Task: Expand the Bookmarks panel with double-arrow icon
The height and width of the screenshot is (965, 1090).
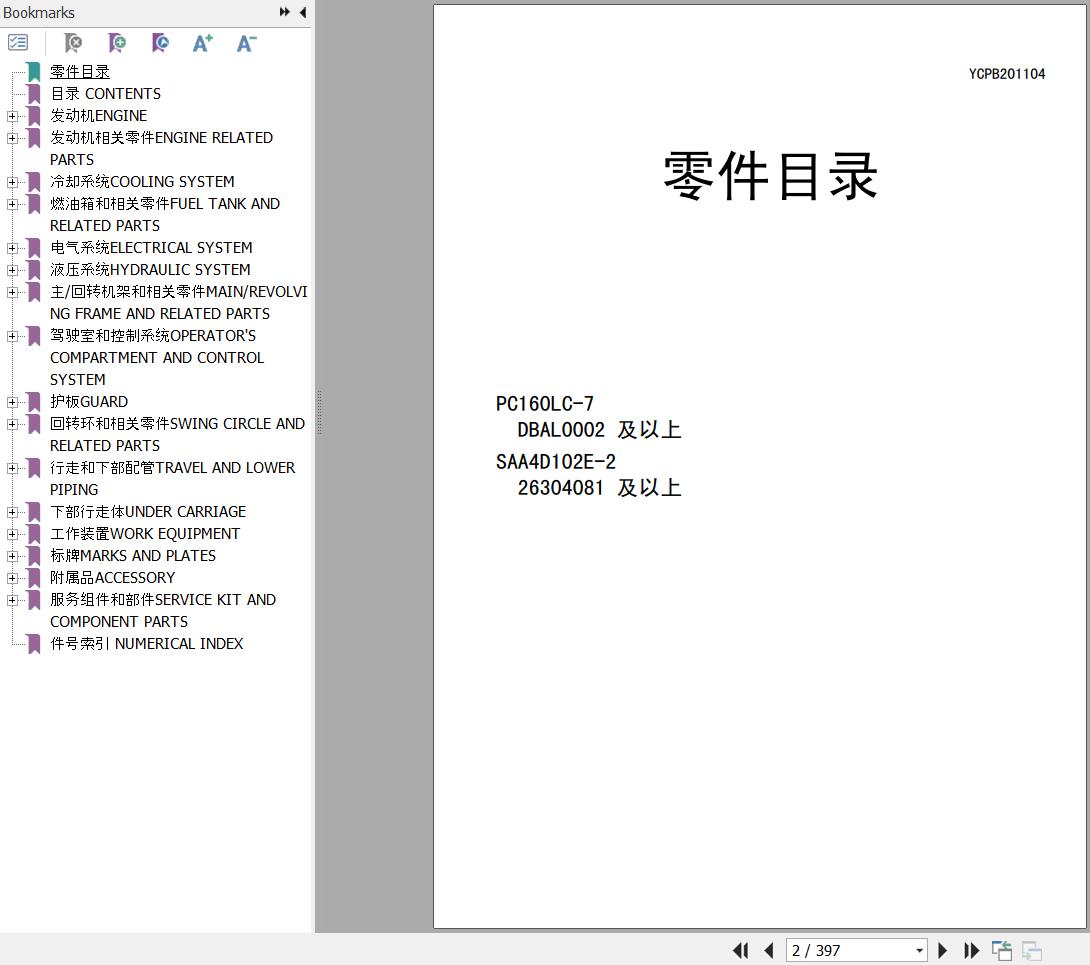Action: tap(284, 12)
